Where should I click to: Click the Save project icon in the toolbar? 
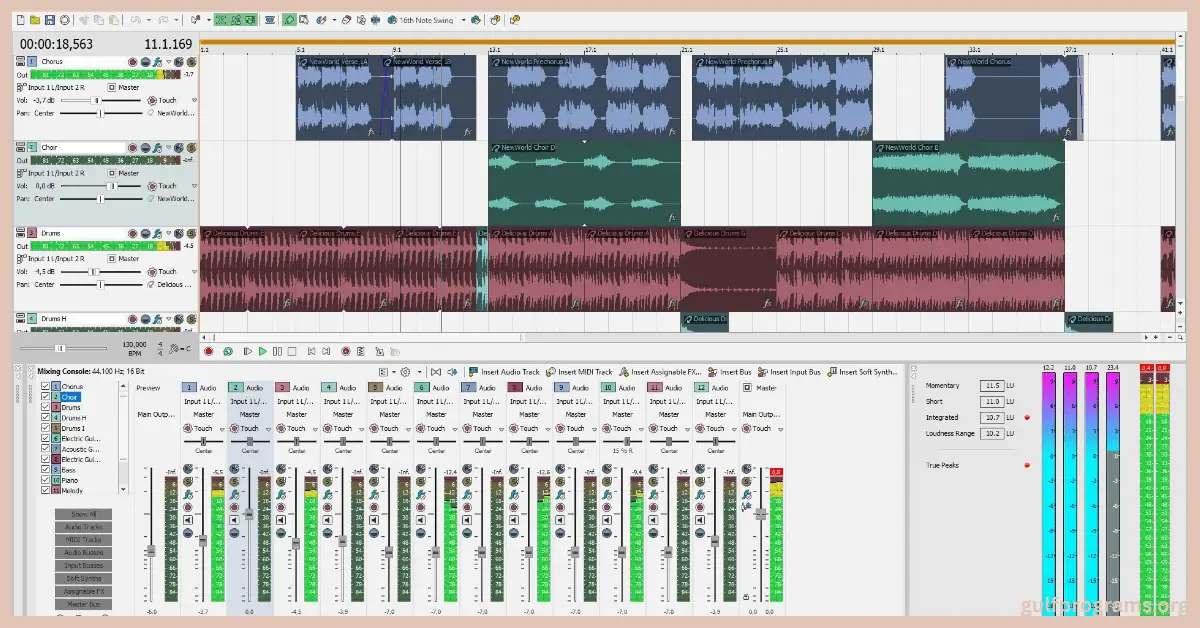pos(50,19)
